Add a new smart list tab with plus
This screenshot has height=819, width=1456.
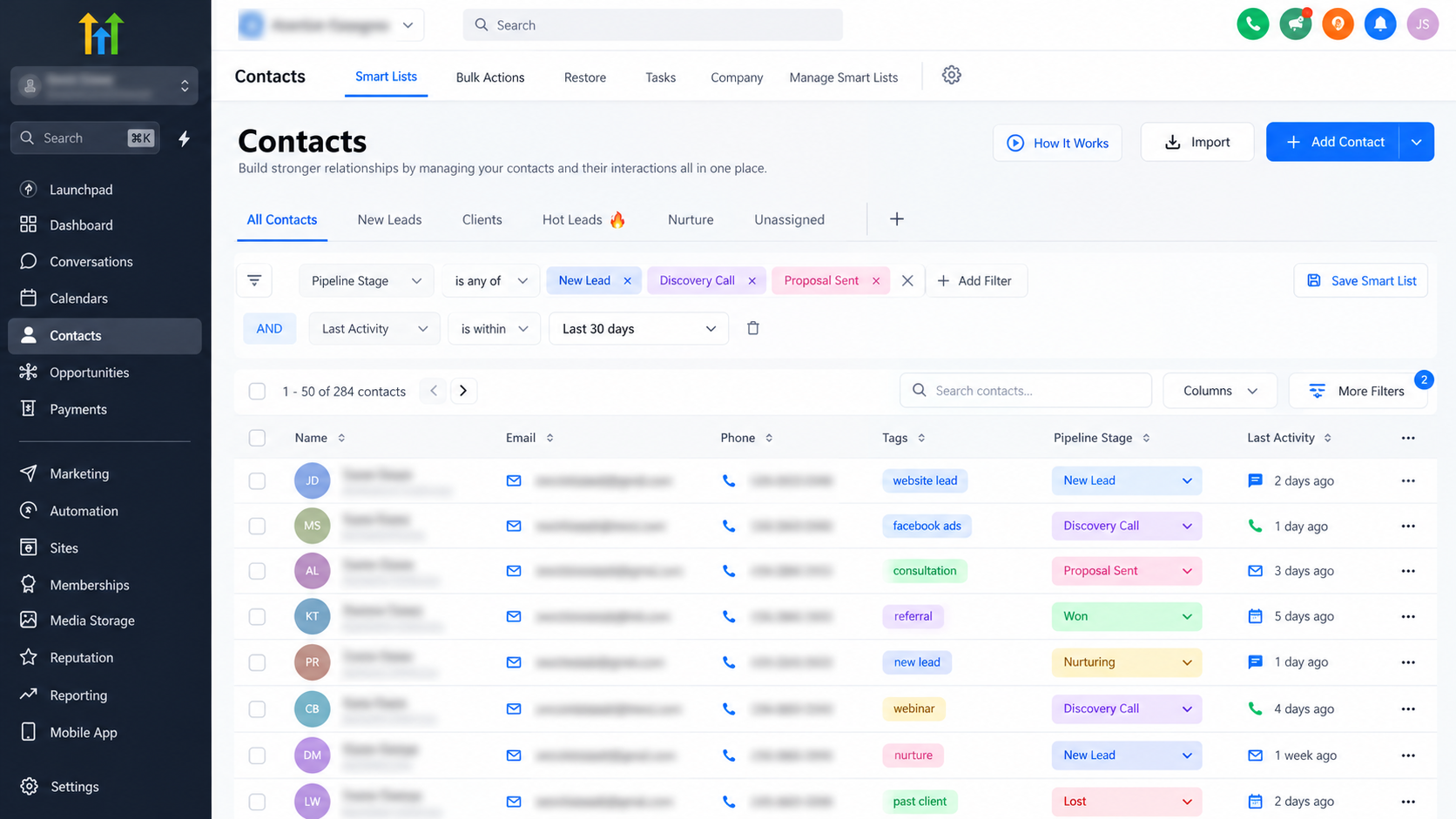tap(897, 219)
